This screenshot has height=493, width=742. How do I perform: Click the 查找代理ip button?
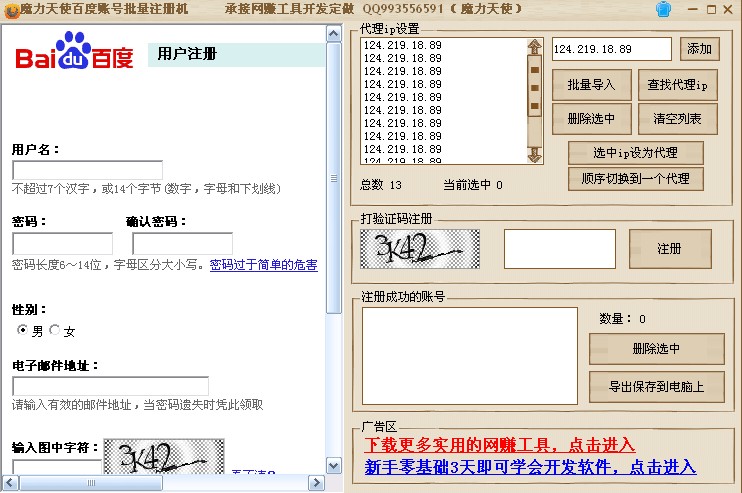[x=677, y=85]
